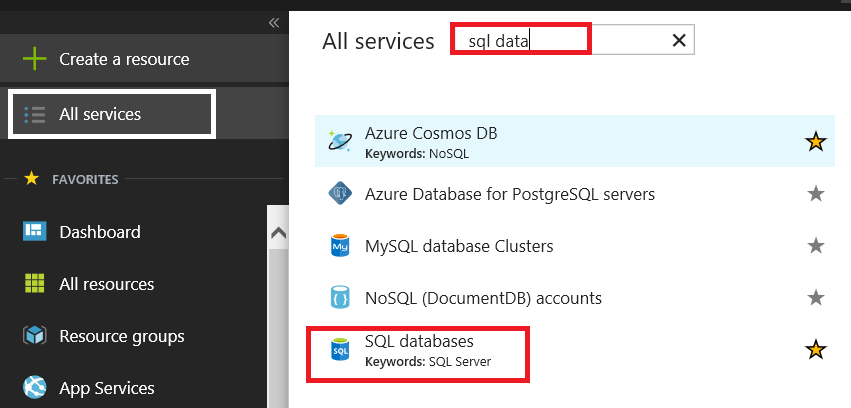Click the MySQL database Clusters icon

(340, 246)
